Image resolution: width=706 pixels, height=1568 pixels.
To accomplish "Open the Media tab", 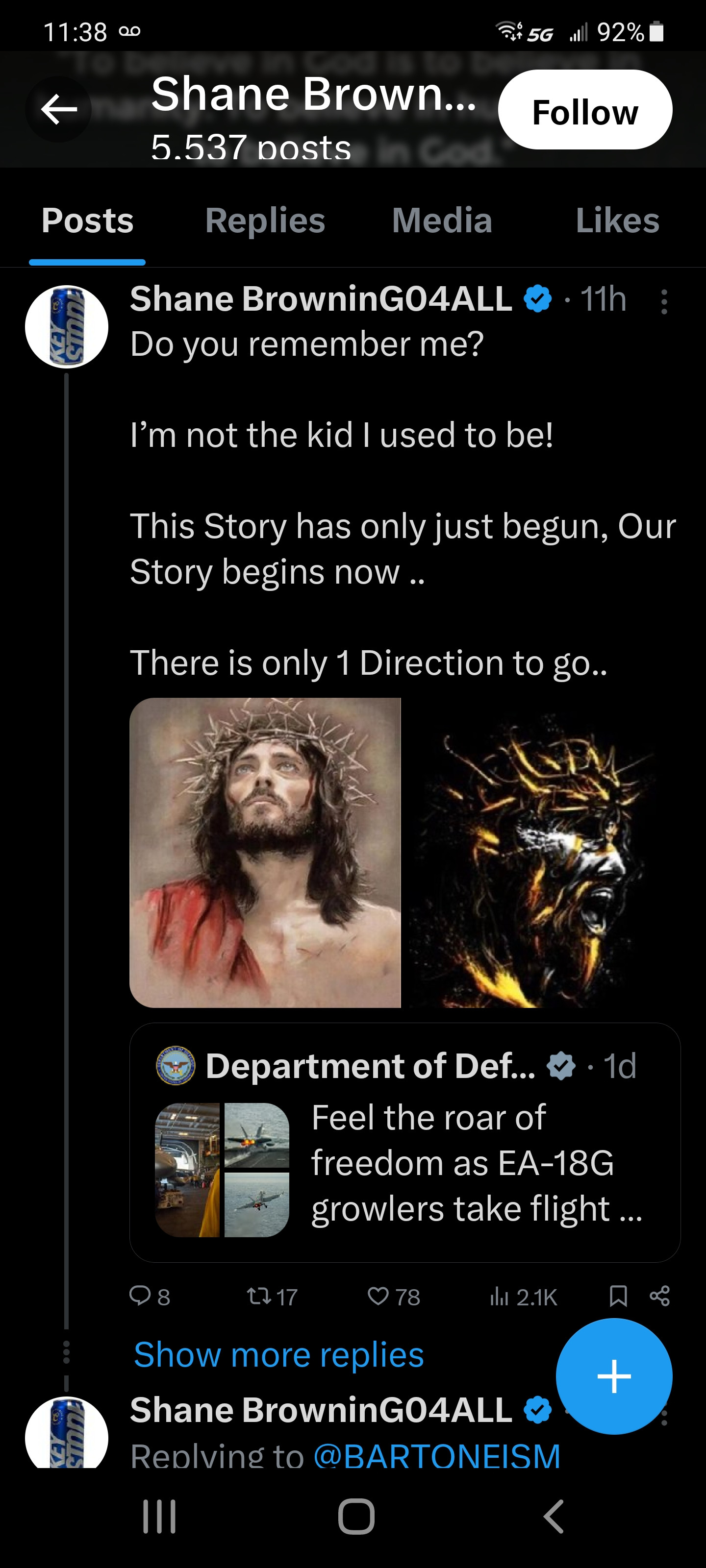I will tap(442, 220).
